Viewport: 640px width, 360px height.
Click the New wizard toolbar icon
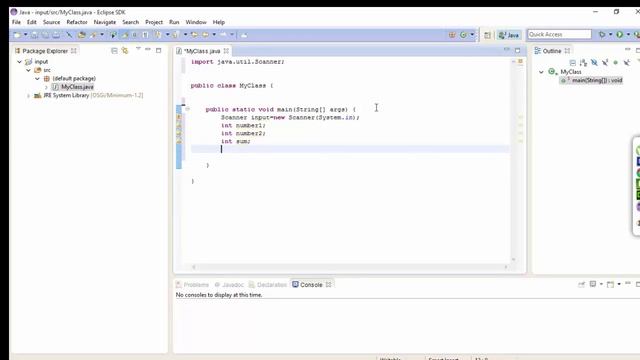[17, 35]
